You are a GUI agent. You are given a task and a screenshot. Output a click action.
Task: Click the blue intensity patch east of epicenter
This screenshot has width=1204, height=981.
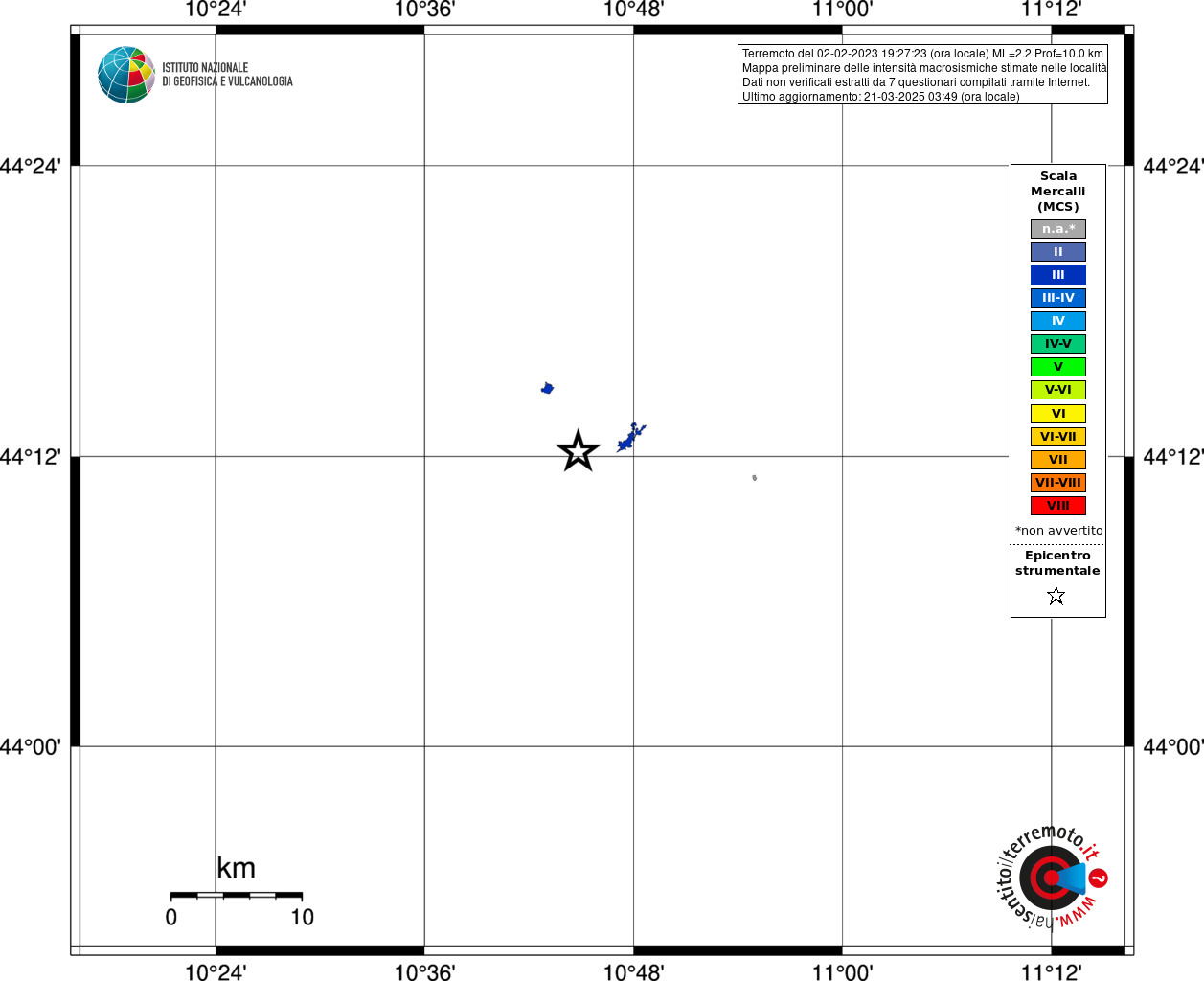(631, 437)
